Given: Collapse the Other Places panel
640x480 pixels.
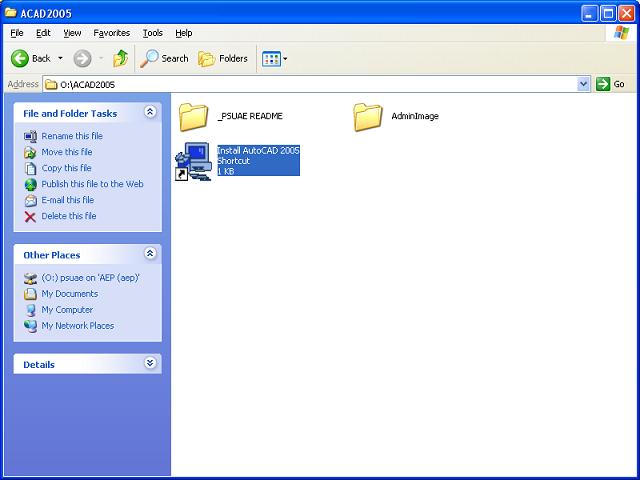Looking at the screenshot, I should point(150,253).
